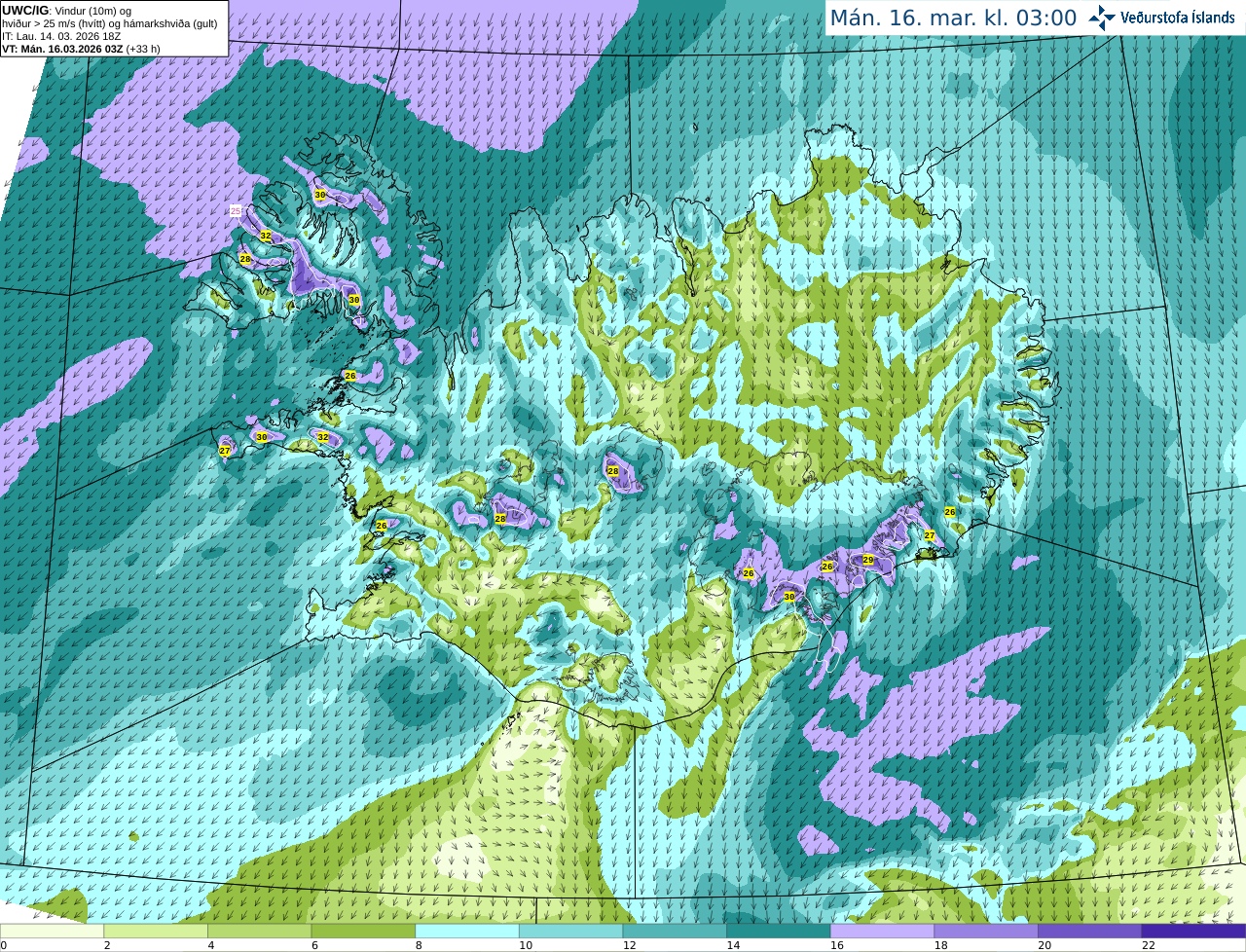Select the 10–12 m/s legend color swatch

point(571,931)
